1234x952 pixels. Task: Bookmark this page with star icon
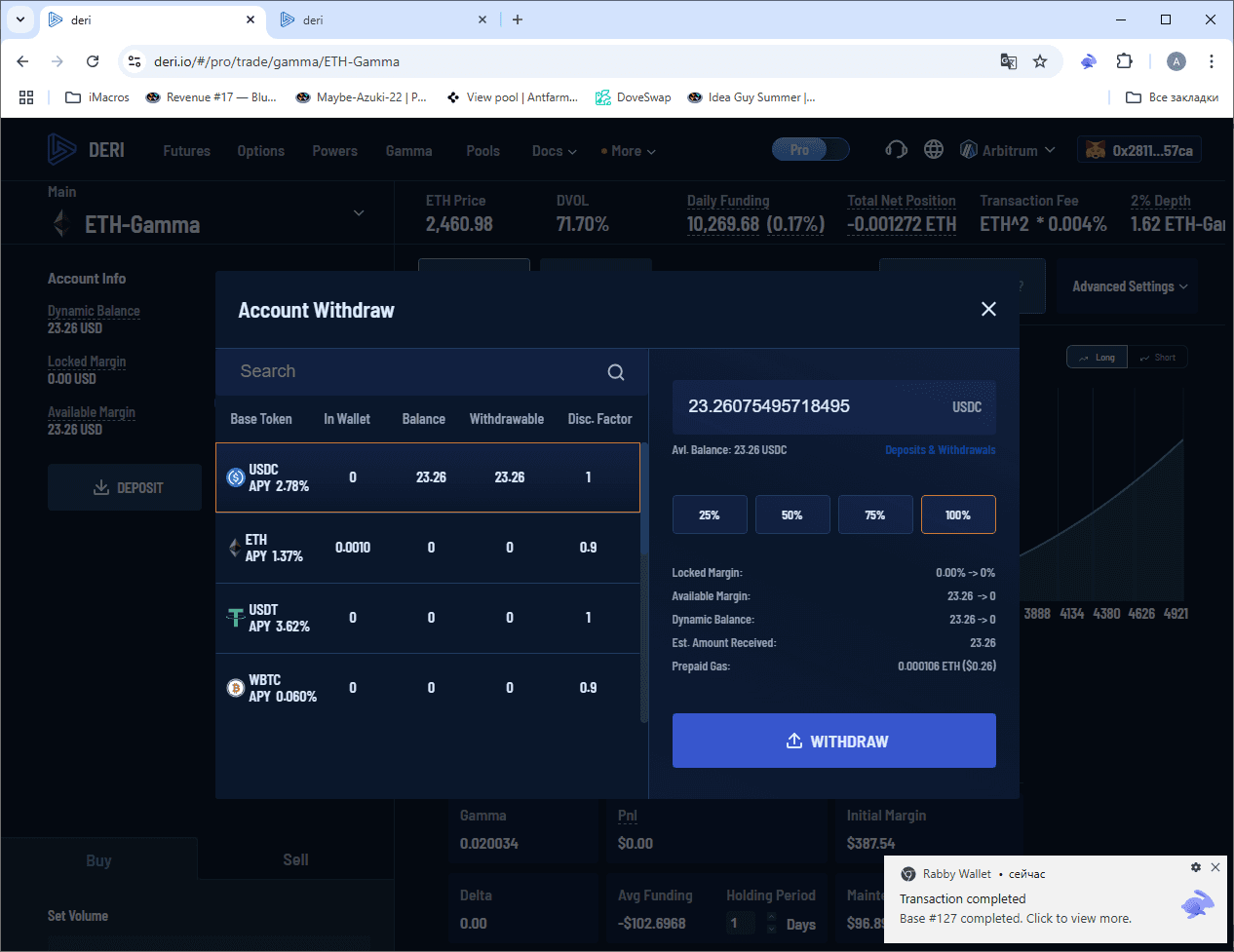click(1040, 61)
